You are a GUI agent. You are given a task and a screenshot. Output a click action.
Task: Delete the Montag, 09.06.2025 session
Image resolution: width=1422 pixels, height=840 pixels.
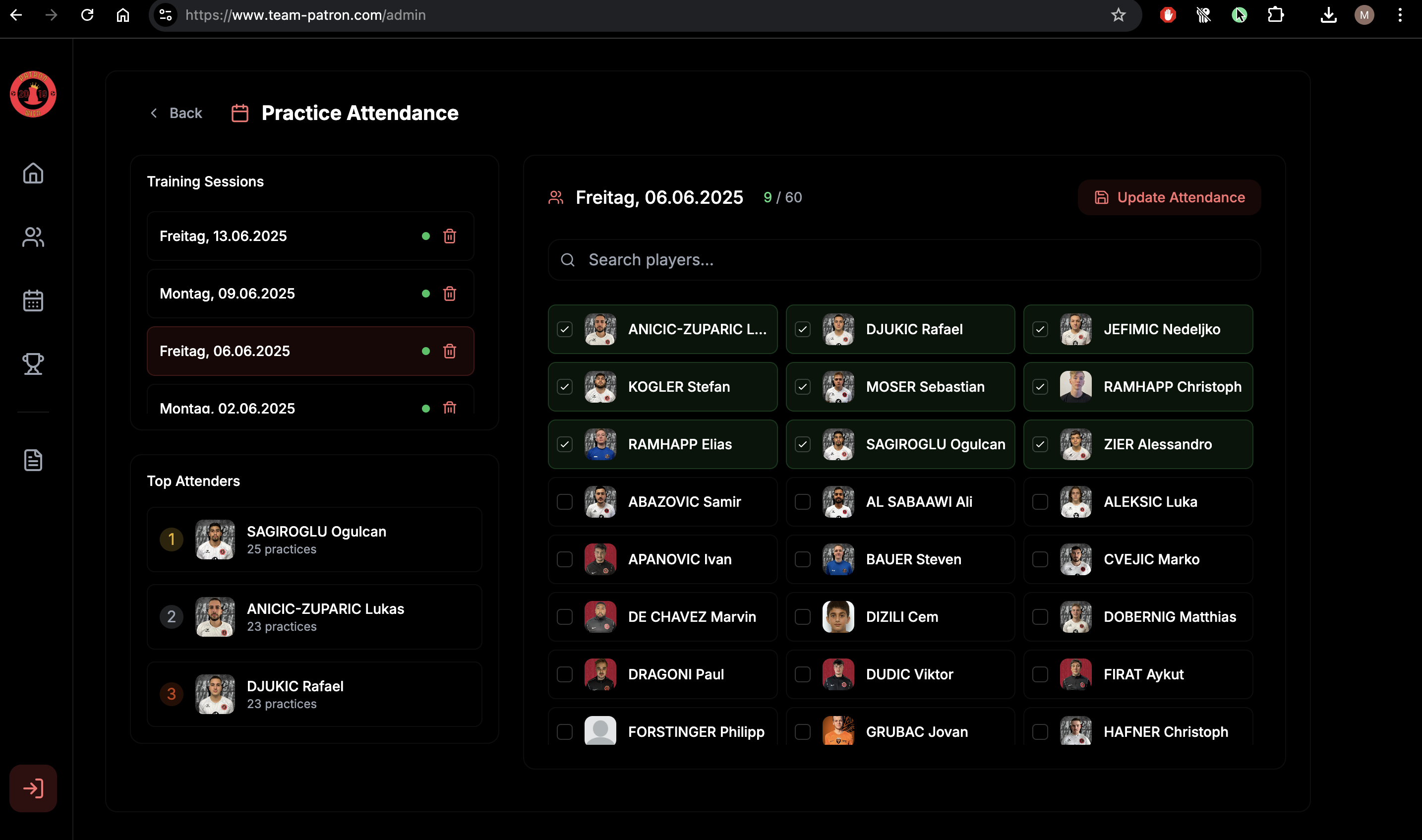click(x=450, y=294)
